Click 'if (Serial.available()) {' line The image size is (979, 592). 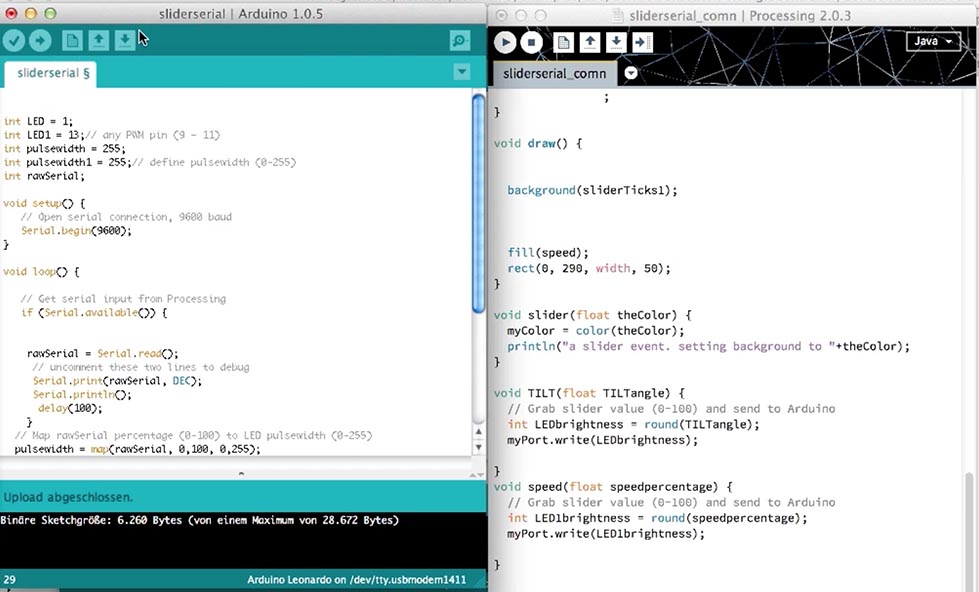pyautogui.click(x=94, y=312)
